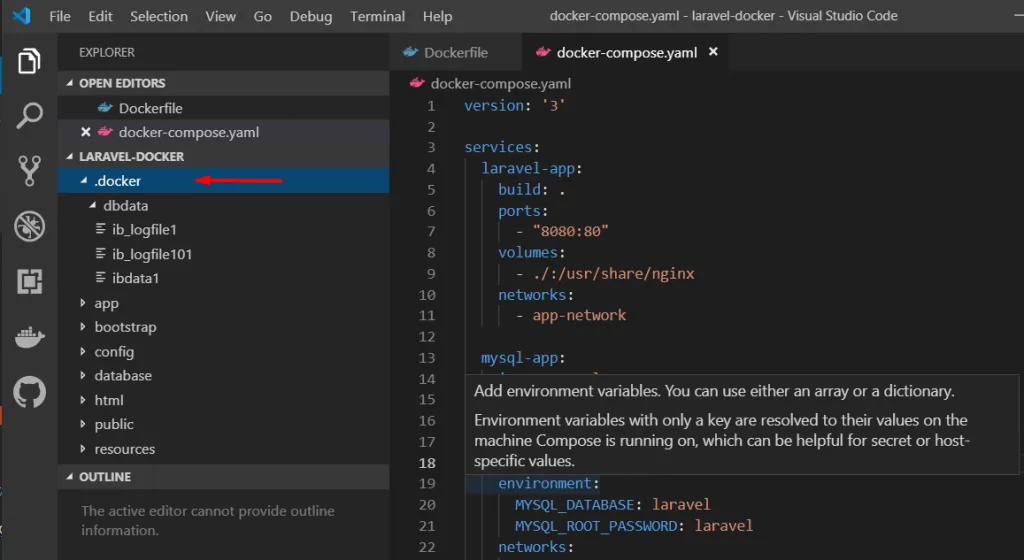
Task: Expand the html folder
Action: coord(82,400)
